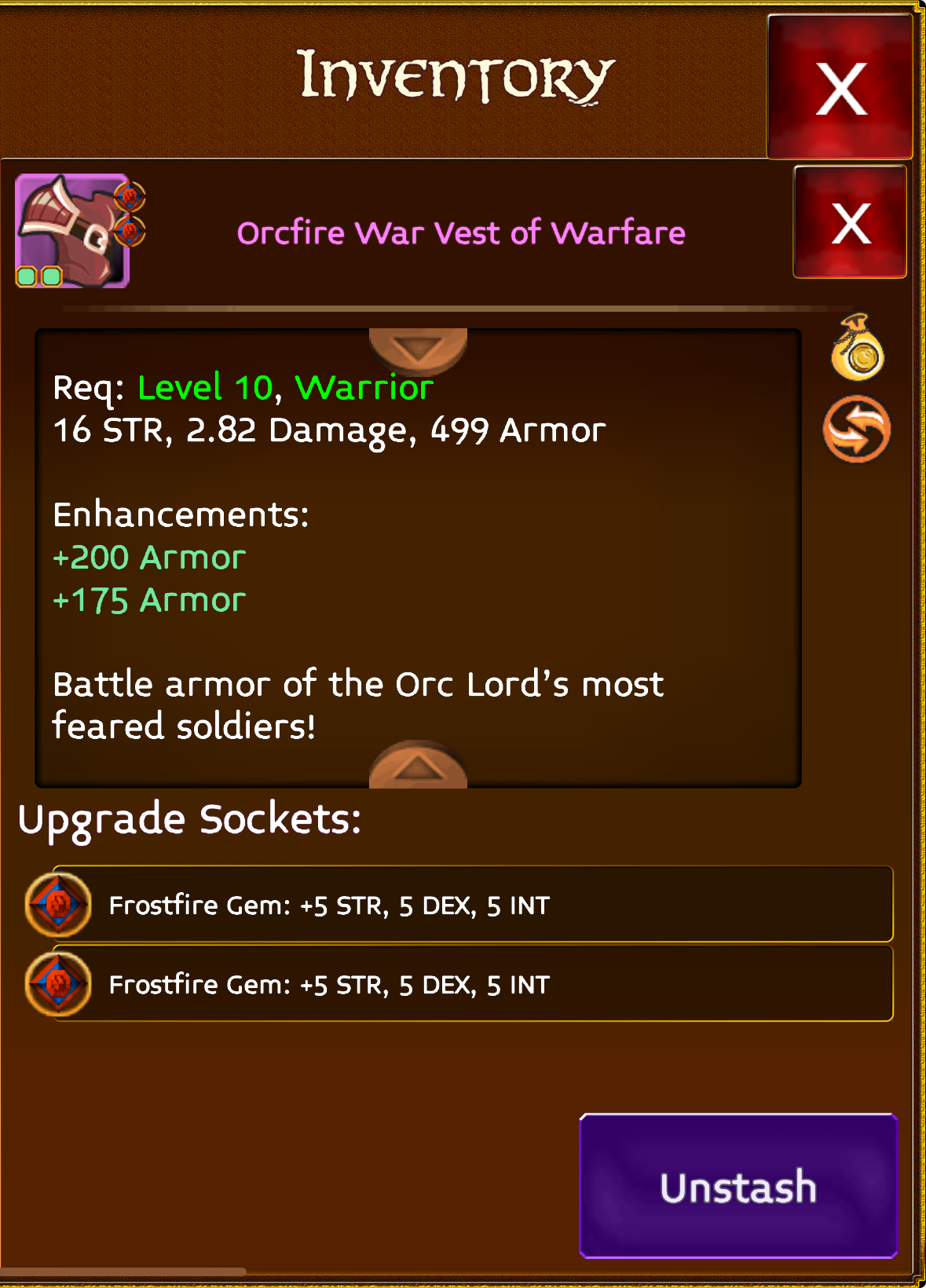Click the first Frostfire Gem socket icon
The image size is (926, 1288).
click(58, 905)
